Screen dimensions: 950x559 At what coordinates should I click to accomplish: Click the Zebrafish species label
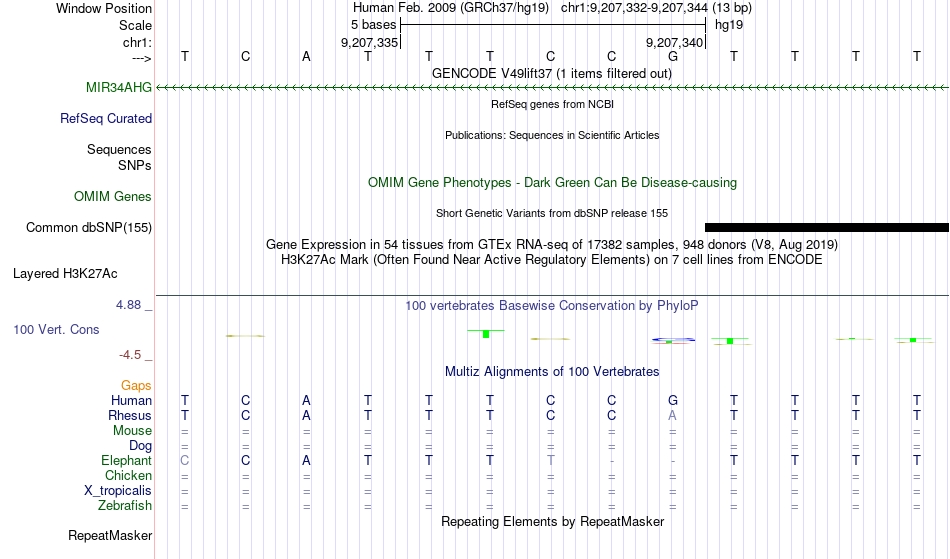tap(125, 505)
